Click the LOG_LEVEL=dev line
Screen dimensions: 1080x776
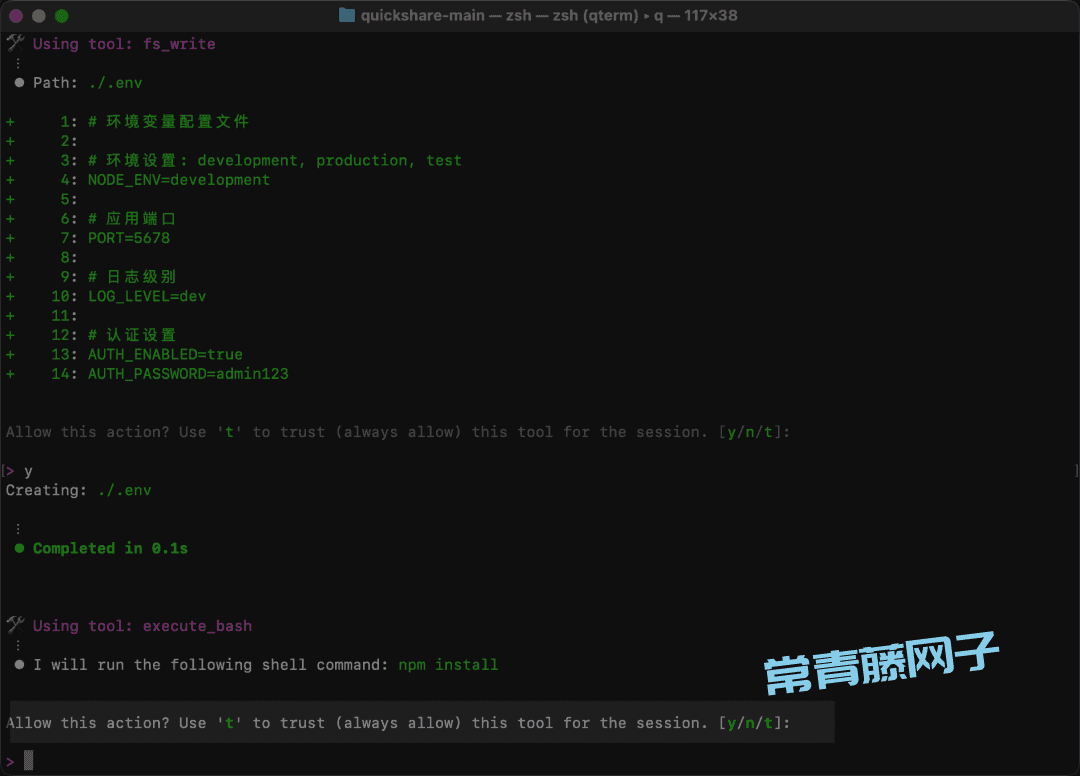click(147, 296)
